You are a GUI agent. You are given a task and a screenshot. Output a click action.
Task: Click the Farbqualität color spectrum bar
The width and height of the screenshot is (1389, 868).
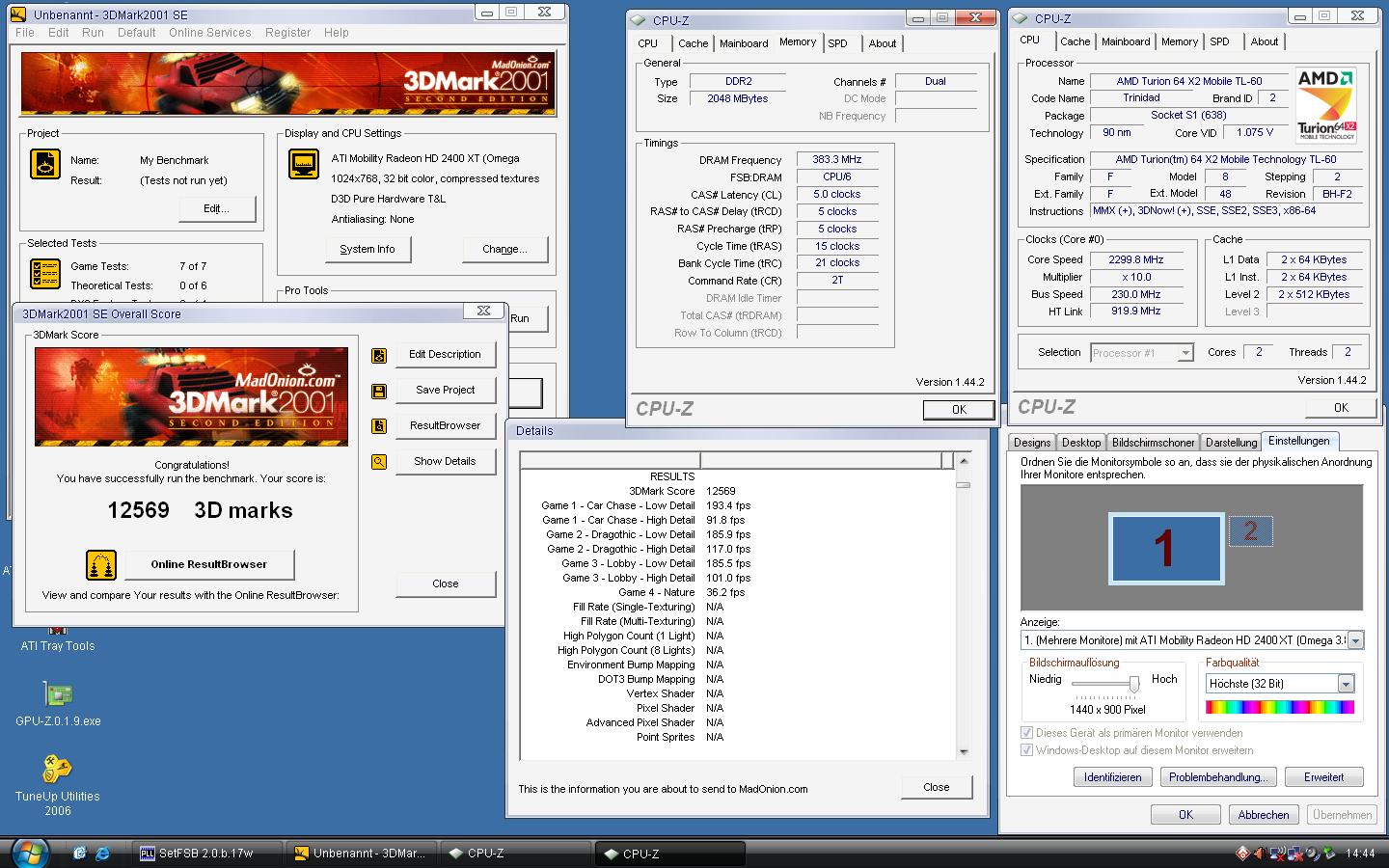coord(1279,708)
